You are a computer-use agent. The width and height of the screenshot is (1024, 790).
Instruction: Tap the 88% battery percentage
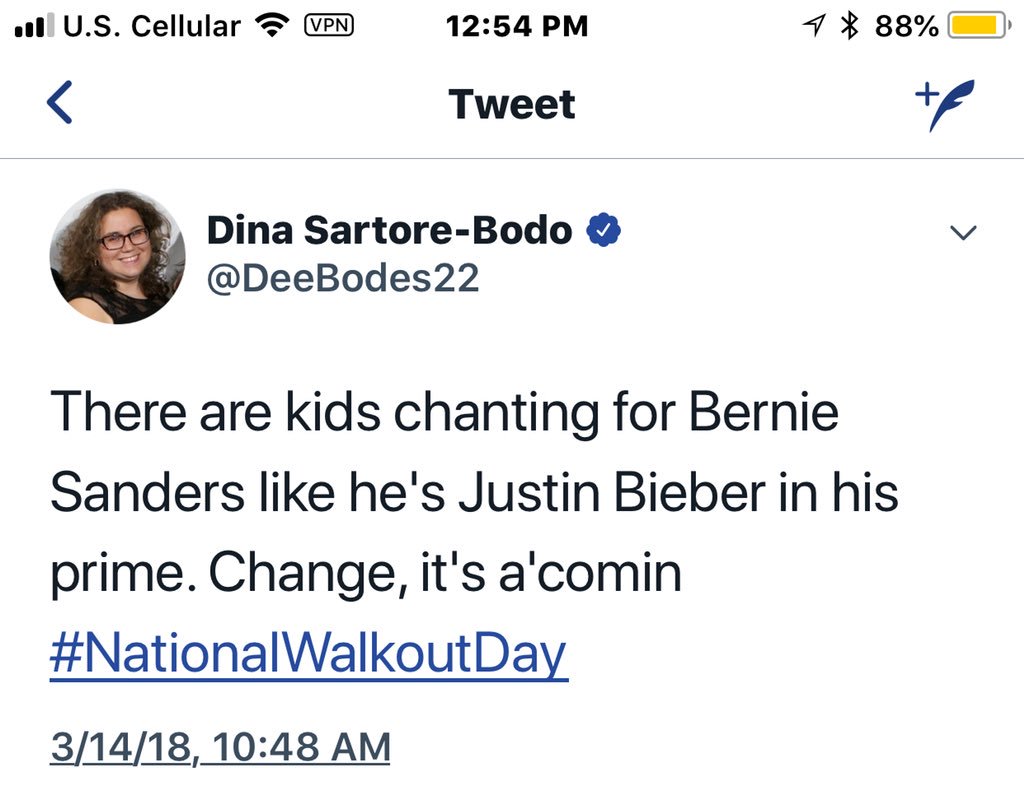point(907,27)
